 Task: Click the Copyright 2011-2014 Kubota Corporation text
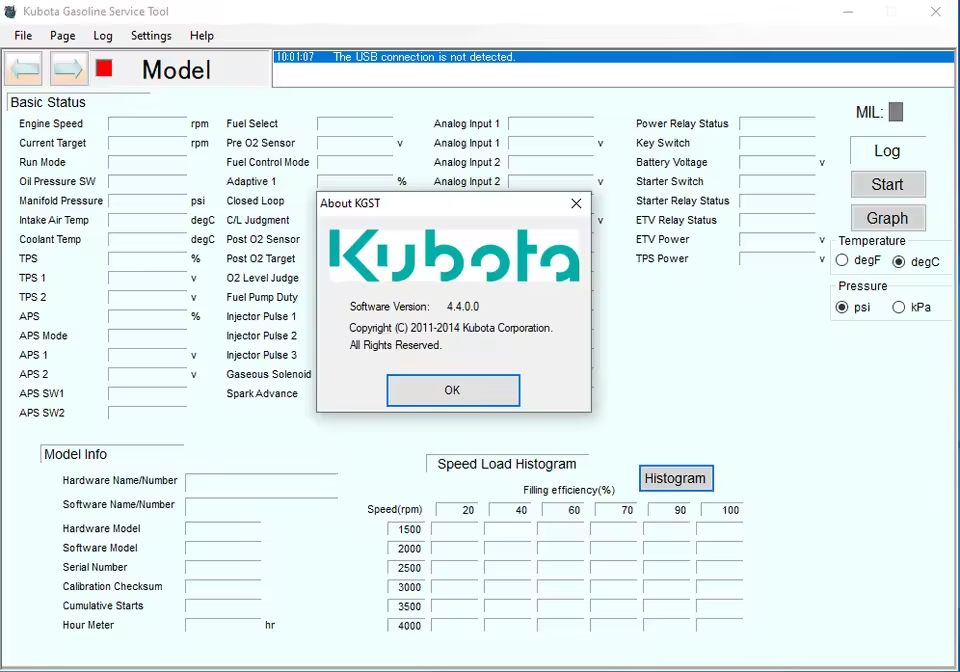(451, 328)
